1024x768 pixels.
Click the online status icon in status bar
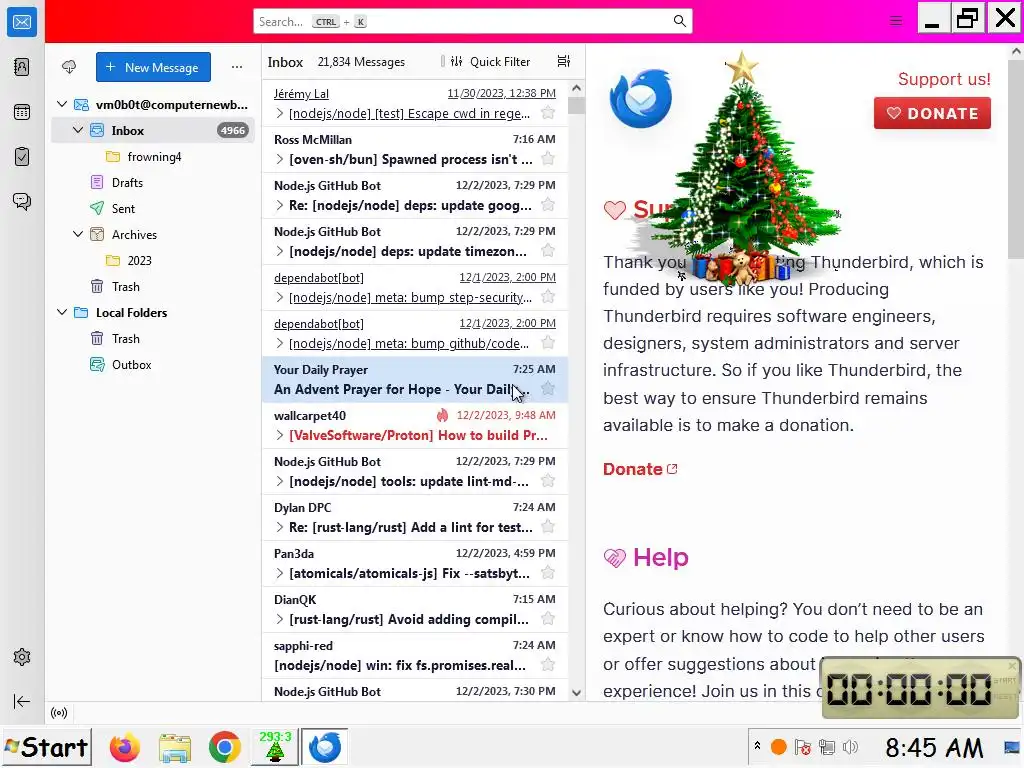click(x=59, y=712)
